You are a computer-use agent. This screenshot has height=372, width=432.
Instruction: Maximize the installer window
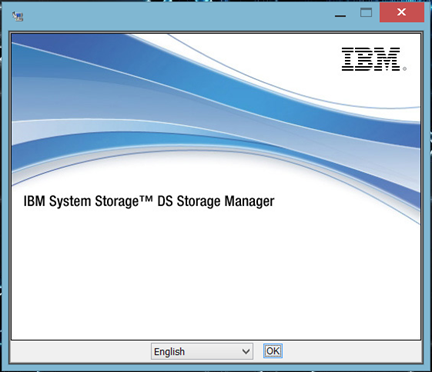366,13
